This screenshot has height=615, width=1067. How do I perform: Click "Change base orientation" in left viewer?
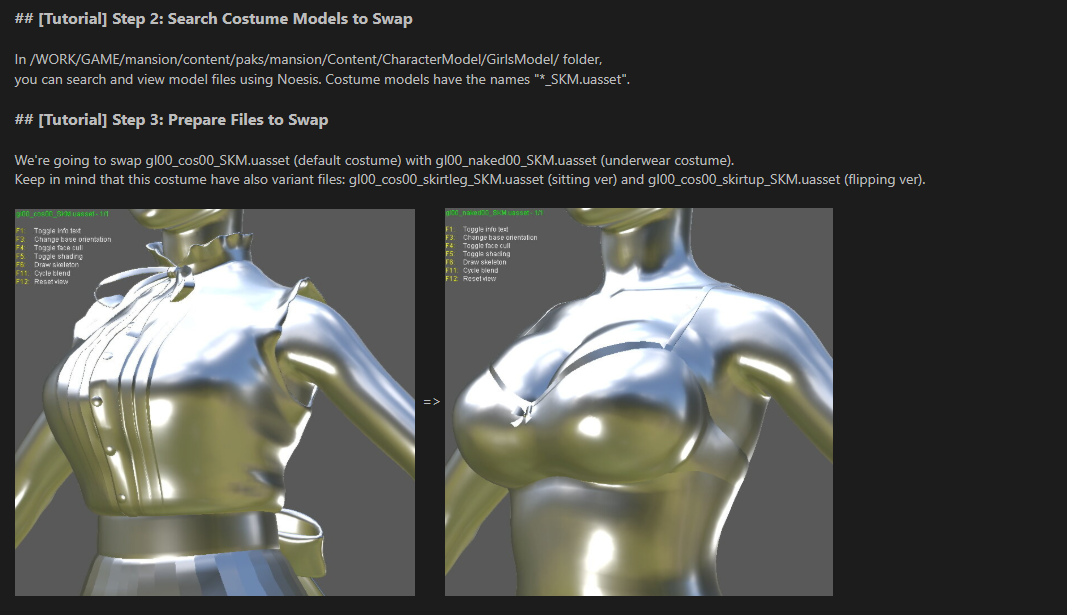pos(73,239)
